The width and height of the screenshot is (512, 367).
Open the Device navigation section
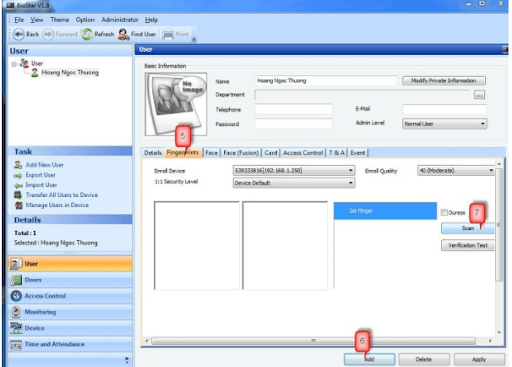pyautogui.click(x=70, y=328)
